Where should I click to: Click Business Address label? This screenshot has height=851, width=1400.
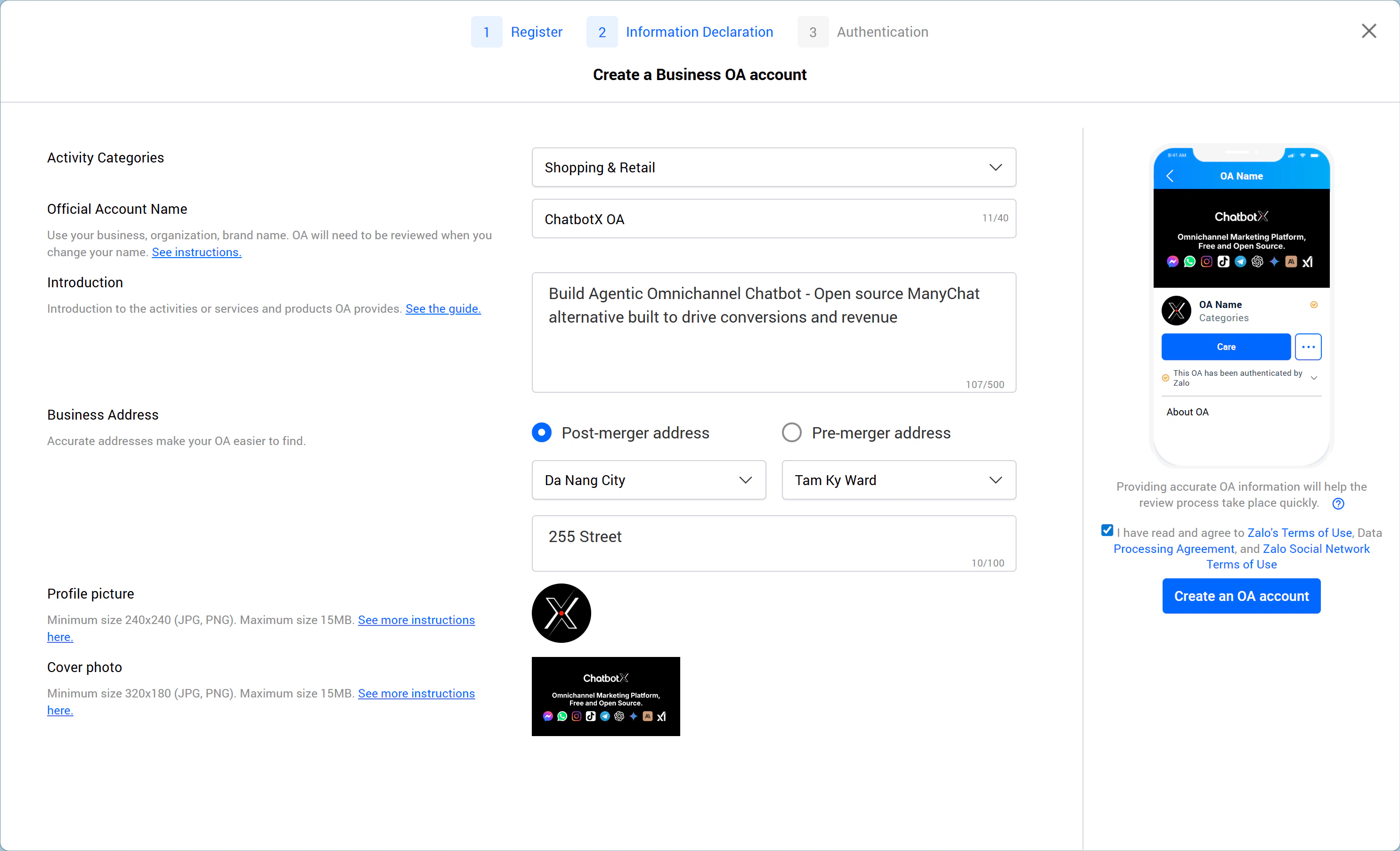(103, 415)
